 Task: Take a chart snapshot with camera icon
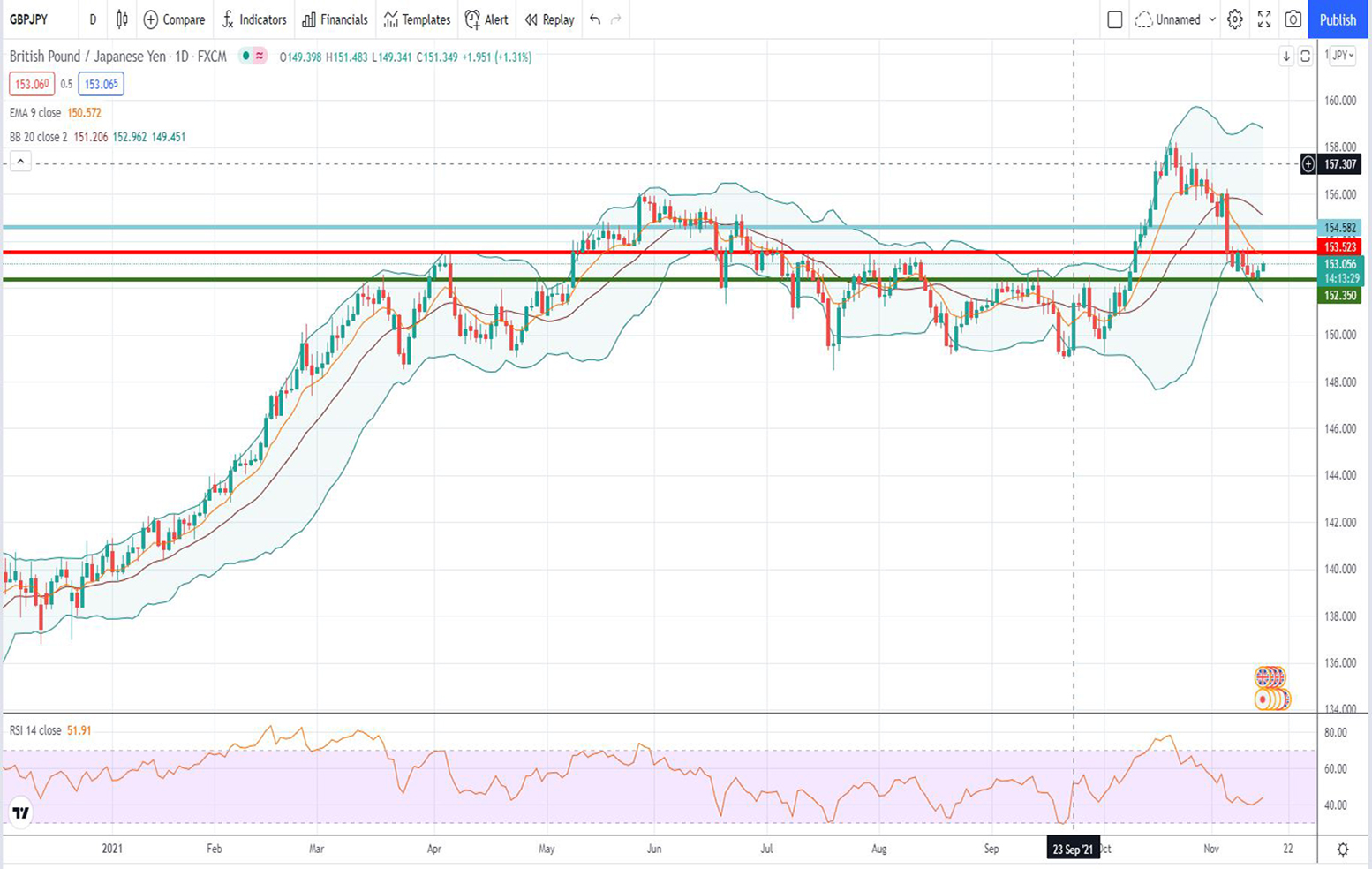[x=1293, y=19]
